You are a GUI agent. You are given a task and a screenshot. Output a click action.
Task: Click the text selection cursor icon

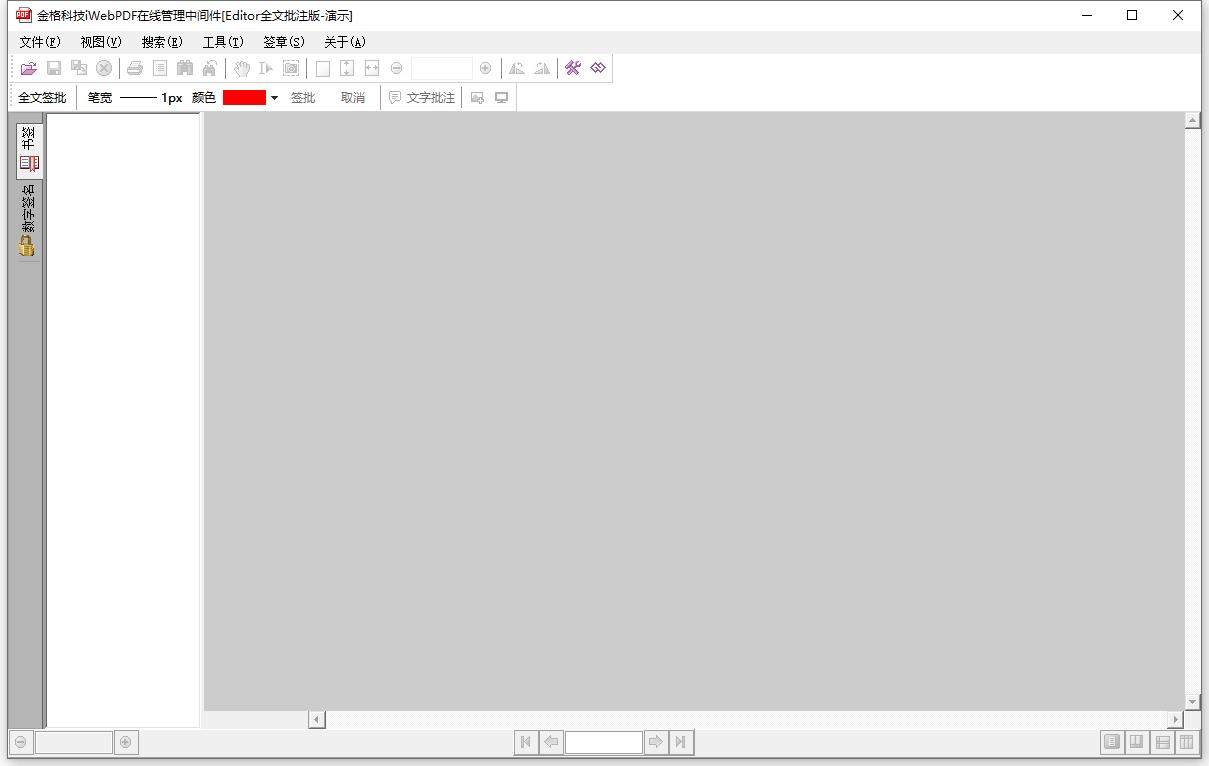(x=265, y=68)
